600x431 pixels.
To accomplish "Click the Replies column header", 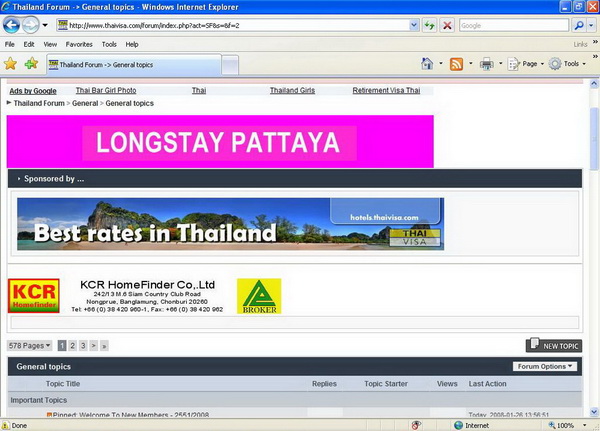I will click(x=324, y=384).
